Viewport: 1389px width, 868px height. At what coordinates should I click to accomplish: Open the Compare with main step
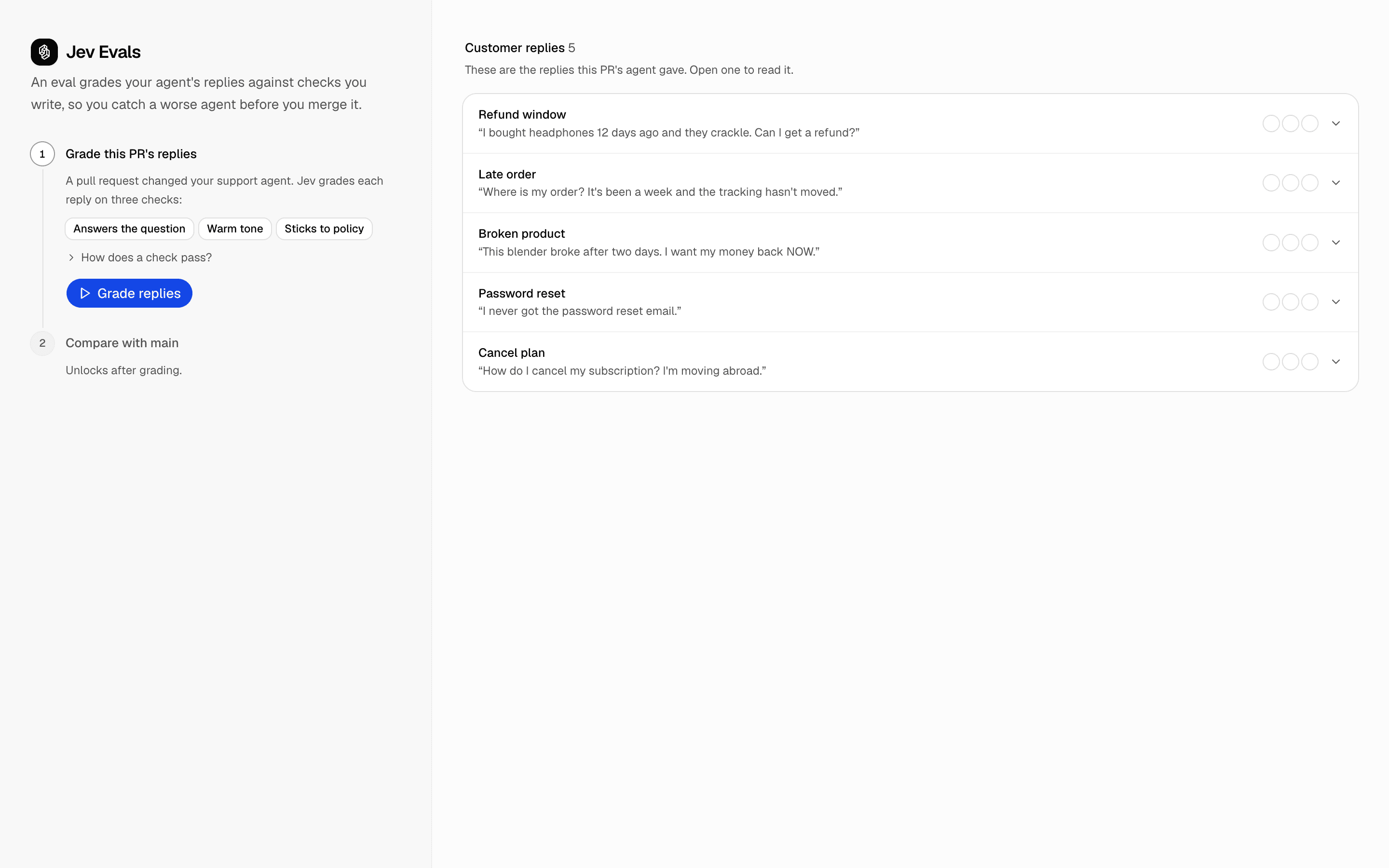(x=122, y=343)
